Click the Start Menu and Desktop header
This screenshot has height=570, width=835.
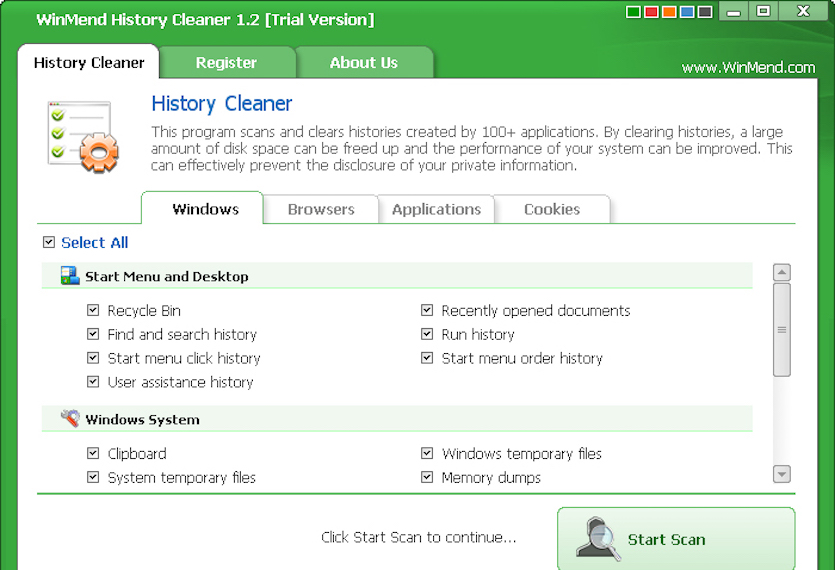(397, 276)
